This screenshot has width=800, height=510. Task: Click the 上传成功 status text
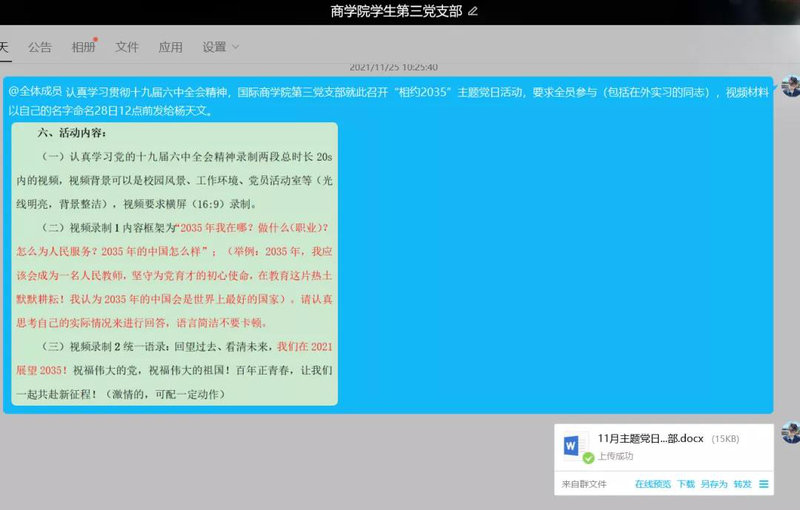tap(615, 456)
